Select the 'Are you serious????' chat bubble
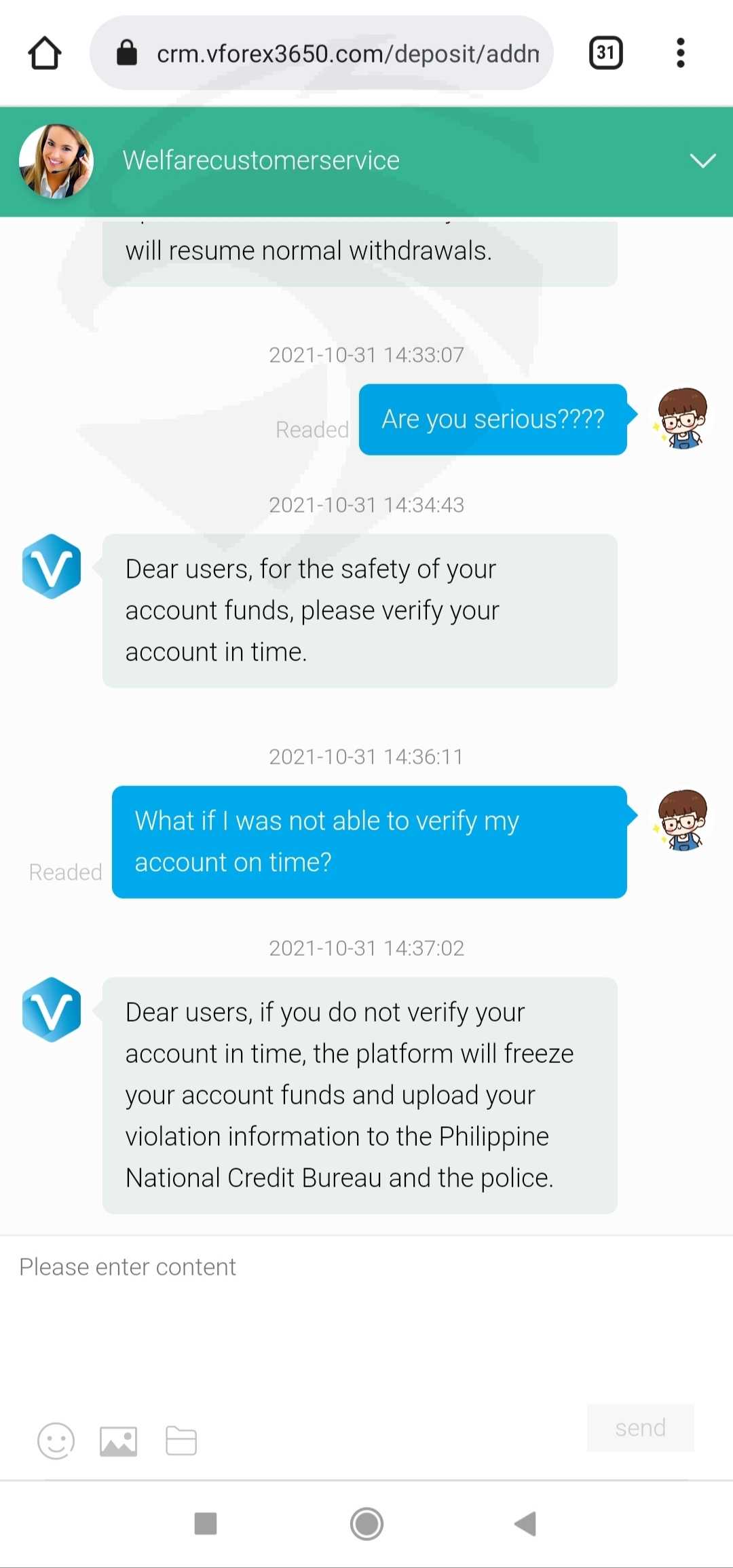733x1568 pixels. pos(493,419)
